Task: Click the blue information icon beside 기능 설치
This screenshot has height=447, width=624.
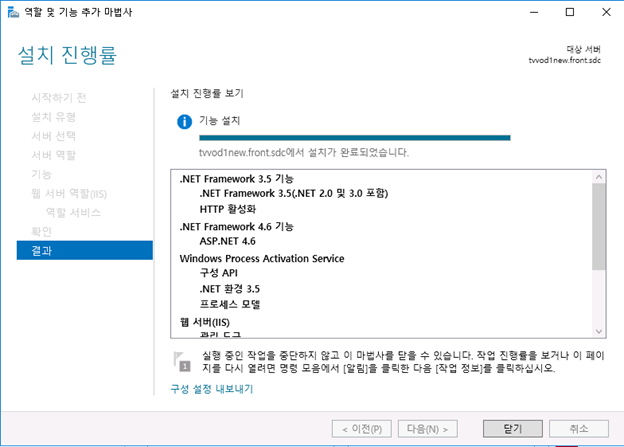Action: (x=184, y=121)
